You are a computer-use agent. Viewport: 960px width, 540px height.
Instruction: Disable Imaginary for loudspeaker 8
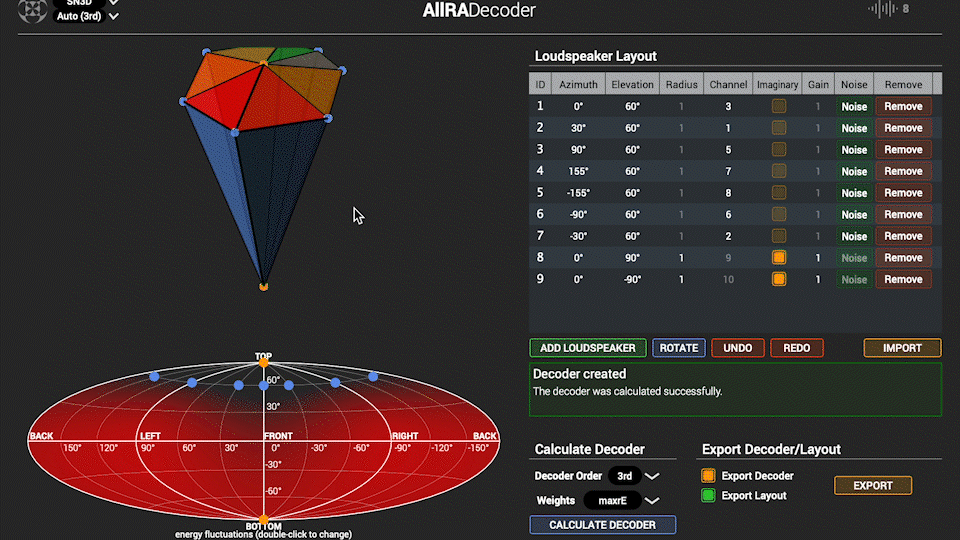779,258
